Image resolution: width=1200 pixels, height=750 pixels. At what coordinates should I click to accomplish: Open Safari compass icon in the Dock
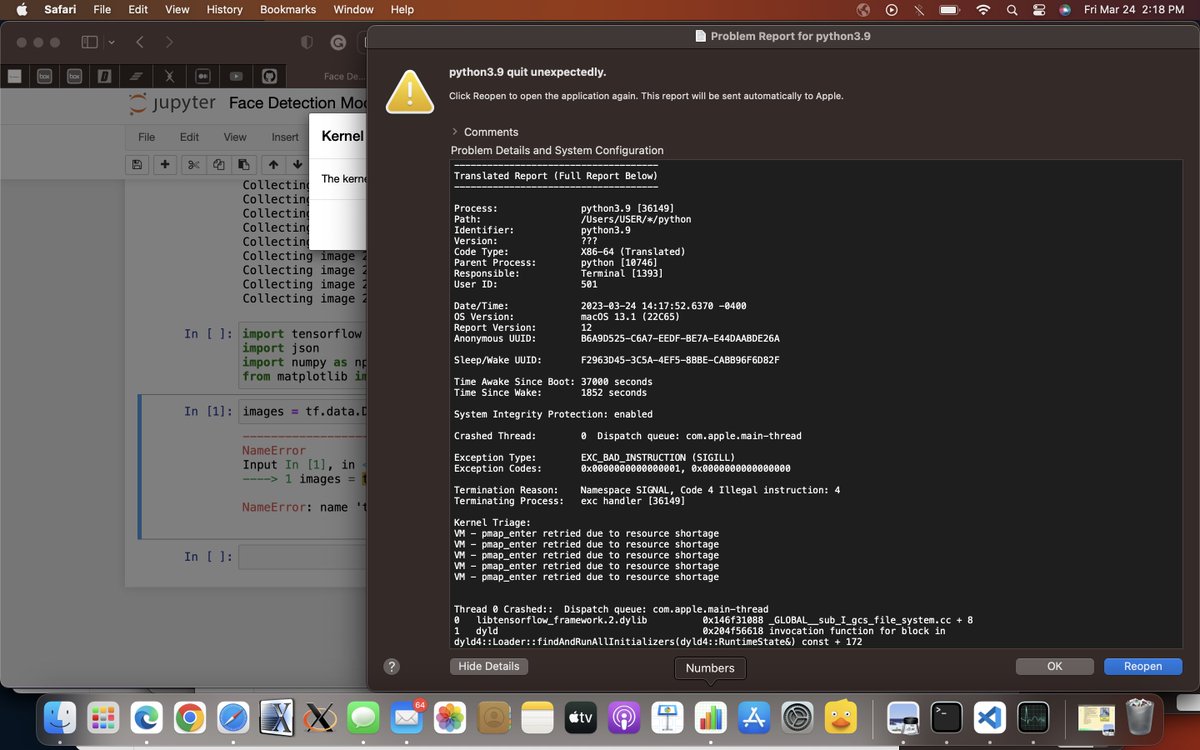click(x=233, y=716)
